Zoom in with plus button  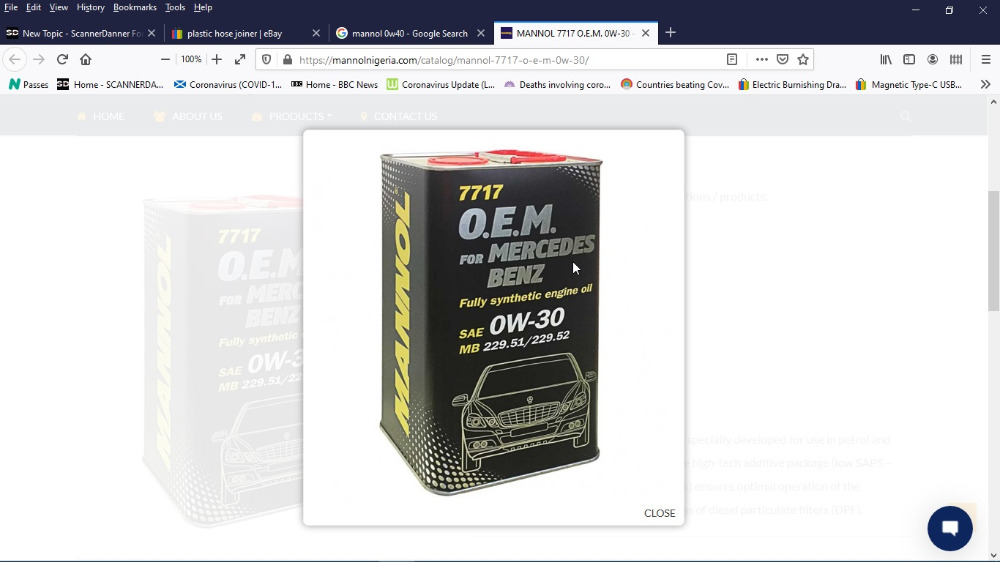(217, 59)
